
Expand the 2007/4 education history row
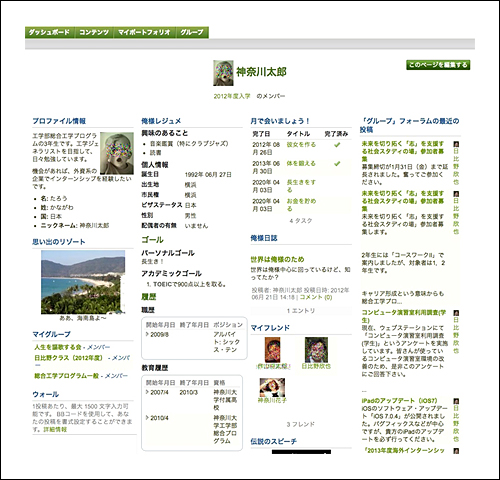point(147,392)
